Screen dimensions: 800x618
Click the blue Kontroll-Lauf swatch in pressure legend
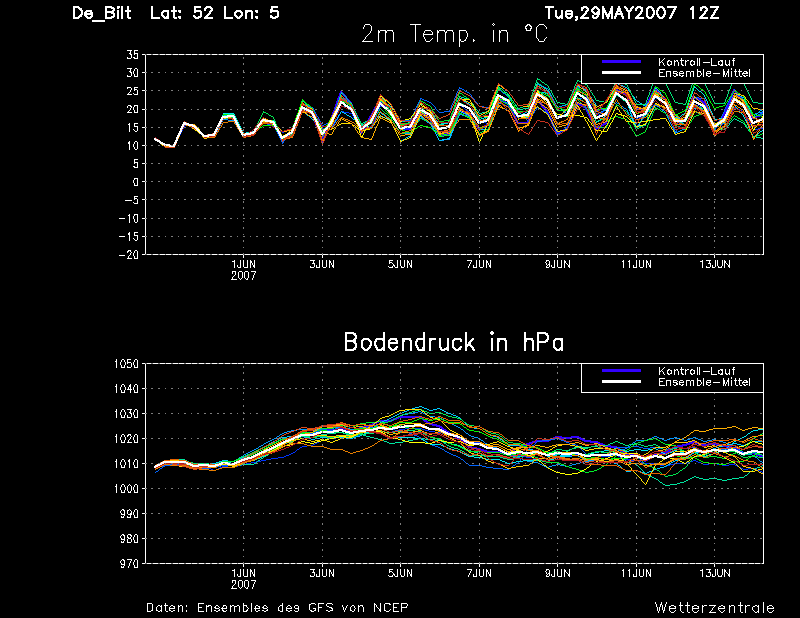coord(621,371)
